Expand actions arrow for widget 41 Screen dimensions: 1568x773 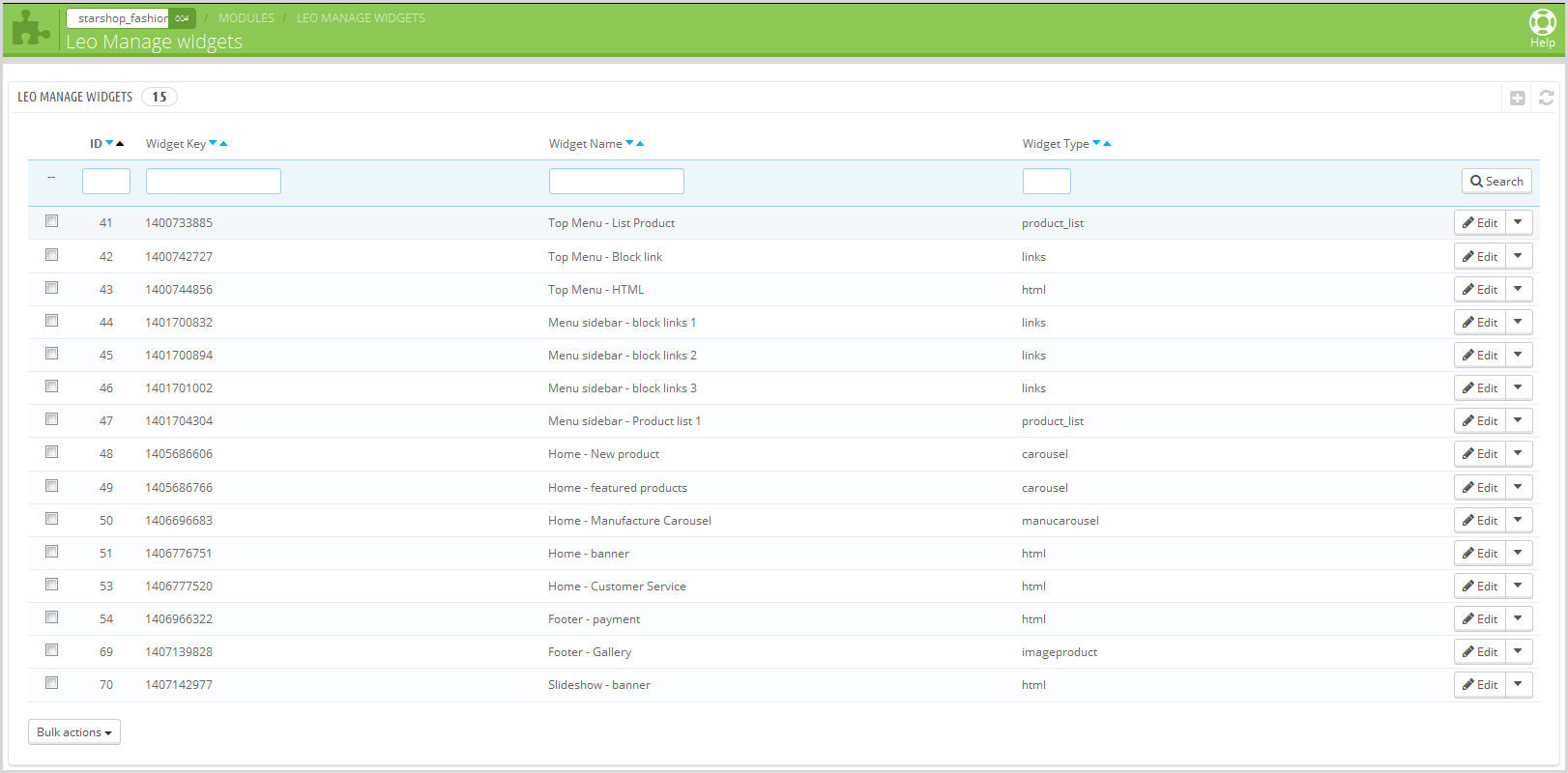pos(1519,222)
